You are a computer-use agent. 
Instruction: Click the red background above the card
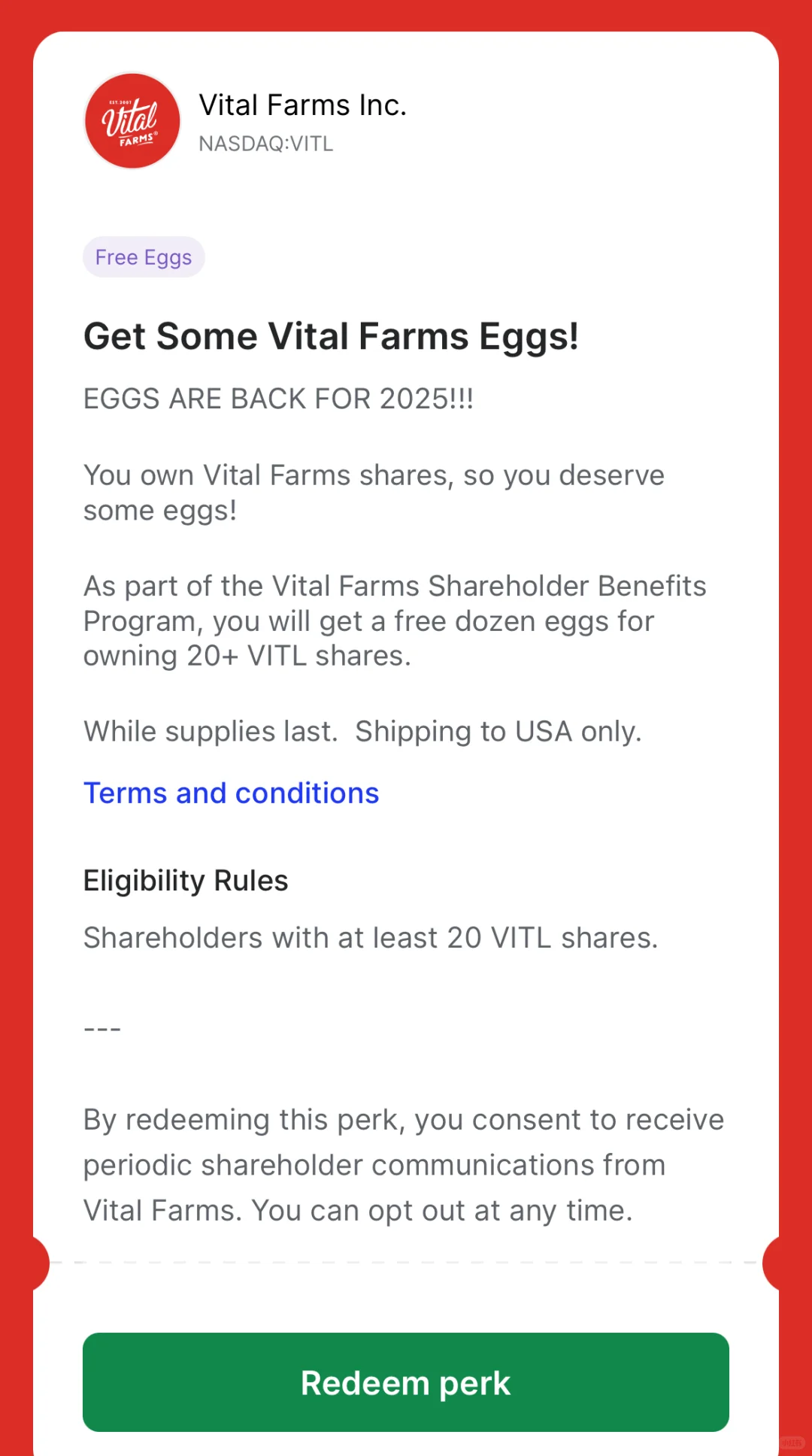coord(406,15)
